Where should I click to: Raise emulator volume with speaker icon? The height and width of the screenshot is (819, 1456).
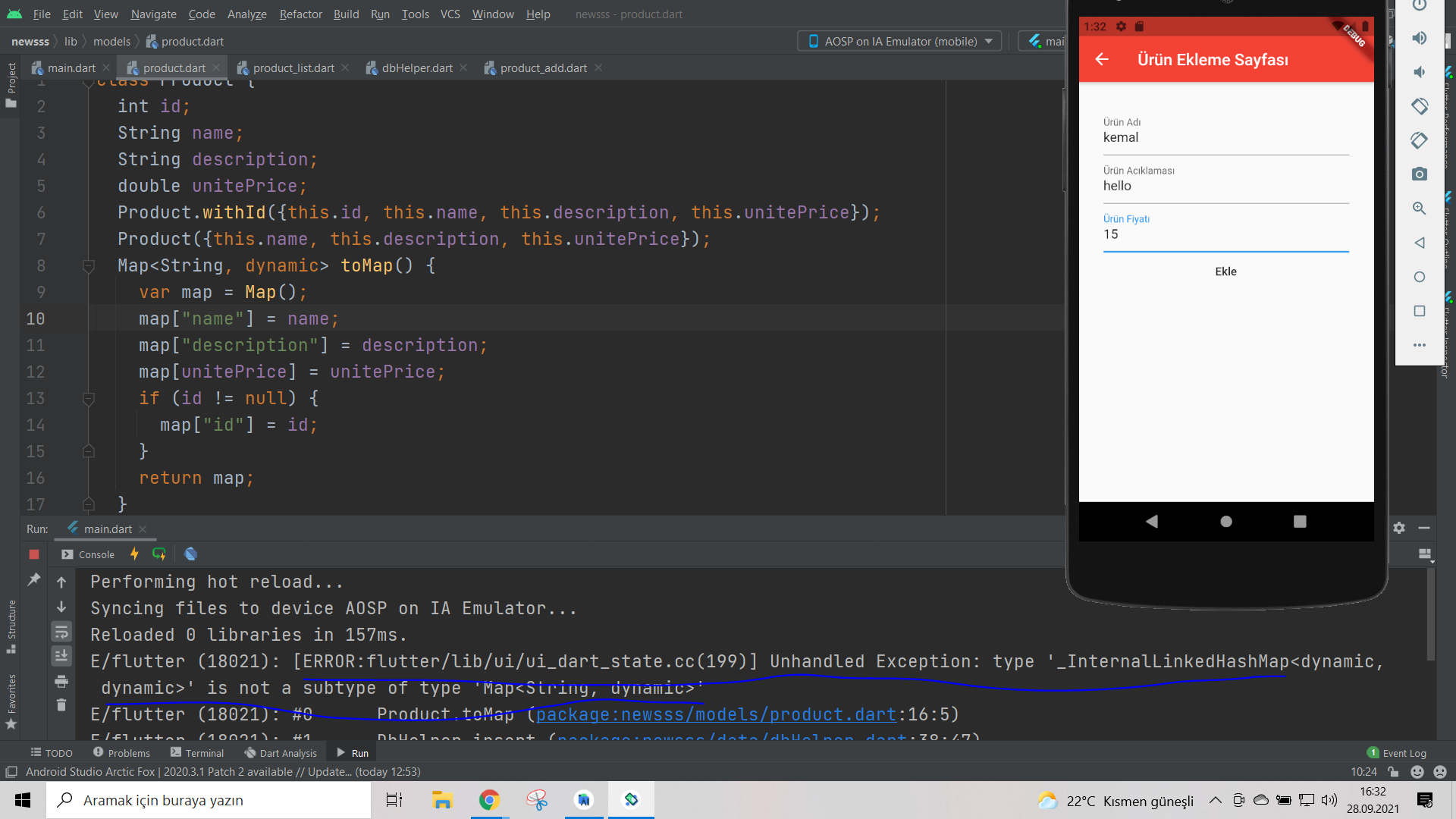(1420, 38)
